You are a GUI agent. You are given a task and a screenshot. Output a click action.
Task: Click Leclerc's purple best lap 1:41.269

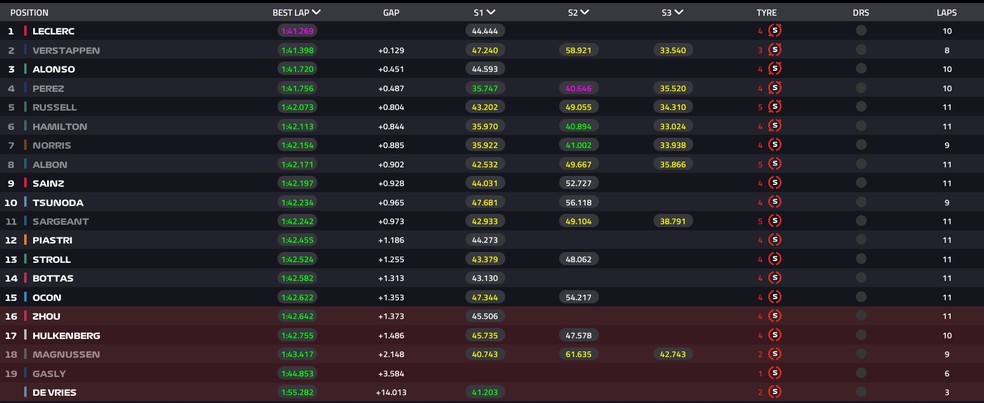pos(297,31)
